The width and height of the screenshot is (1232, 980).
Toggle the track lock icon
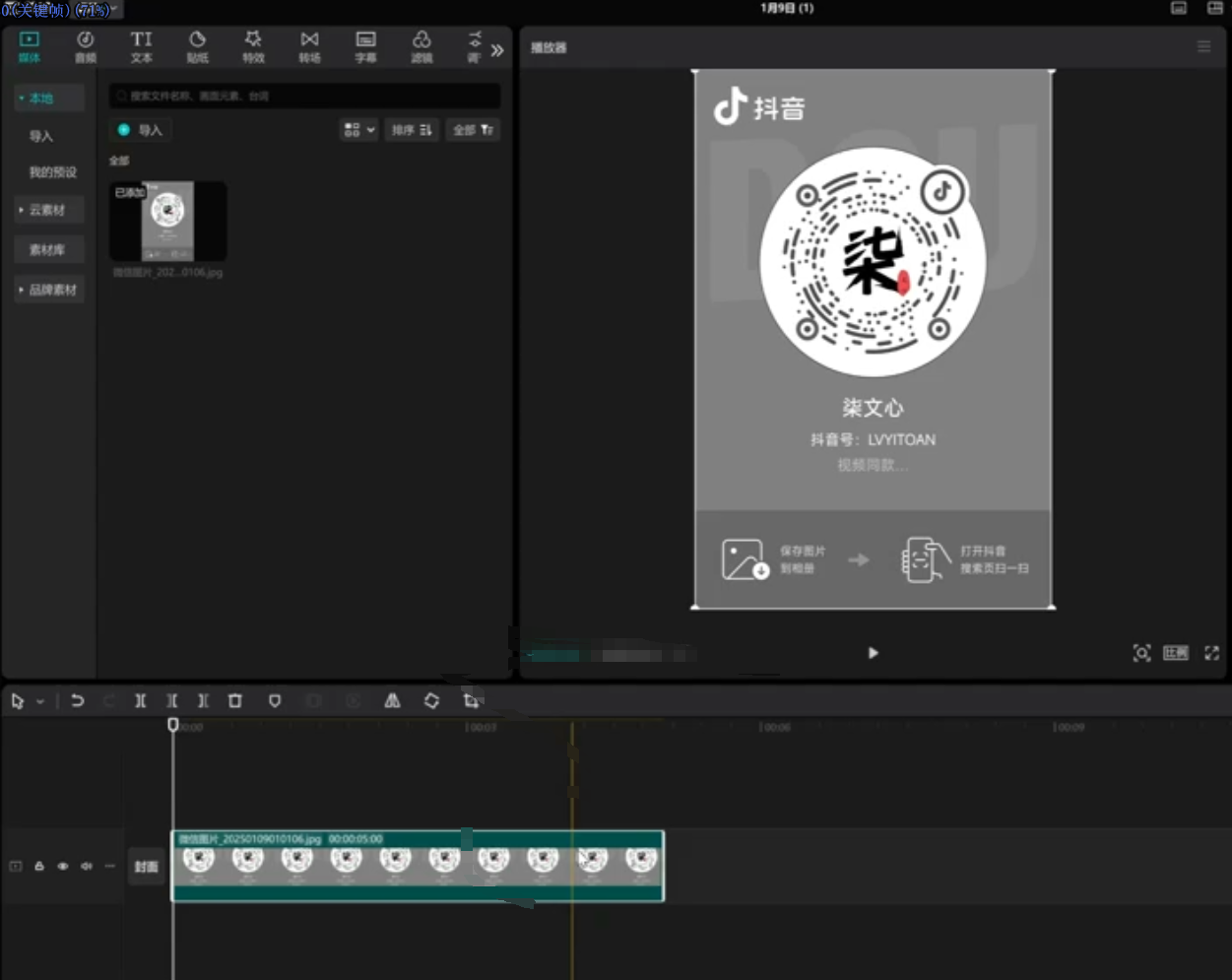point(39,867)
